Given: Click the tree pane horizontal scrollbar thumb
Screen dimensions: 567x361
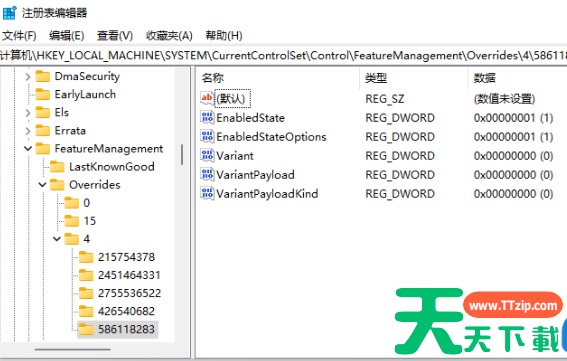Looking at the screenshot, I should click(72, 349).
